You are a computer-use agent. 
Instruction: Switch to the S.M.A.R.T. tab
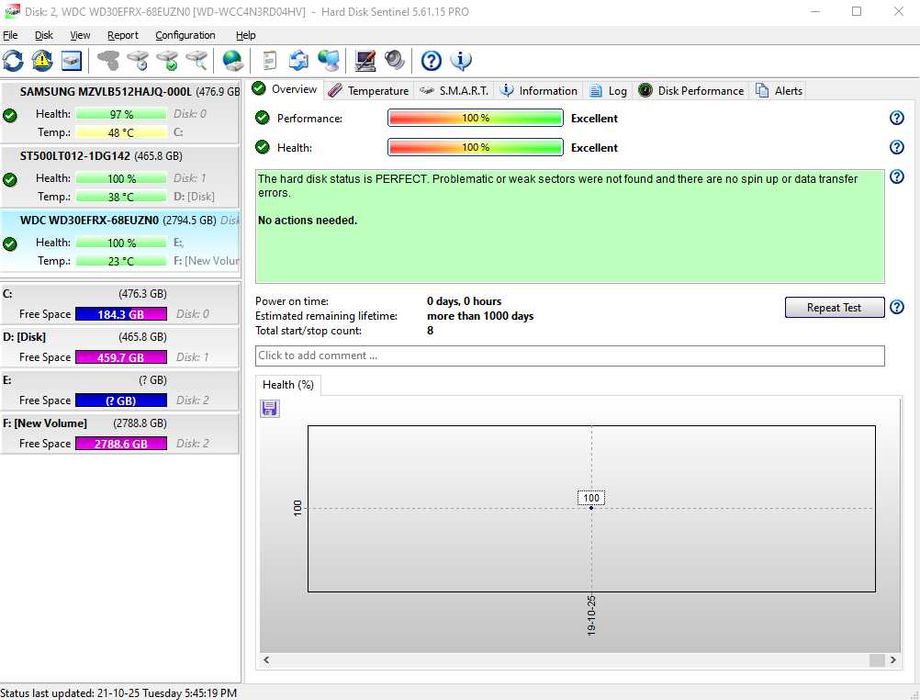(454, 91)
